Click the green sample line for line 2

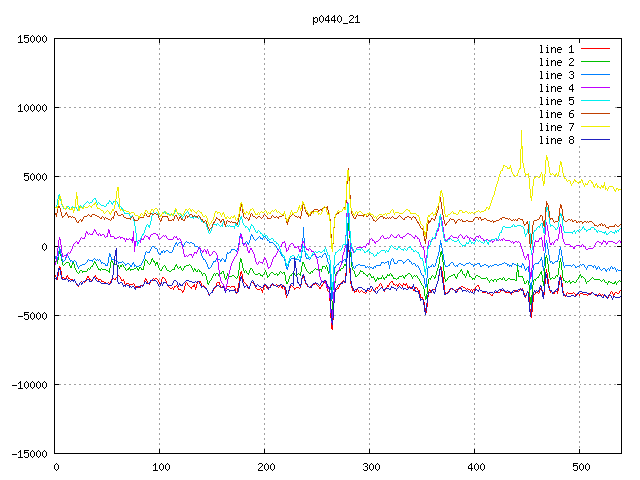coord(595,62)
